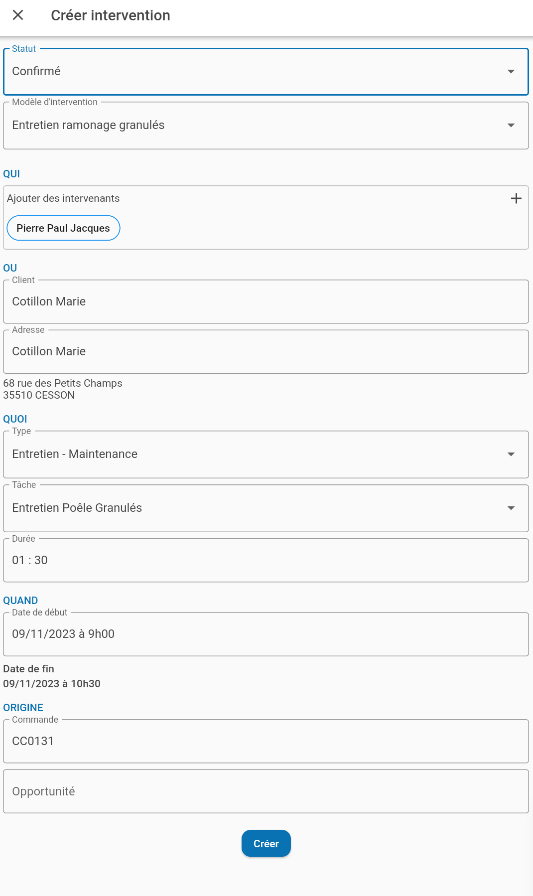Open the Tâche dropdown arrow

pyautogui.click(x=511, y=508)
